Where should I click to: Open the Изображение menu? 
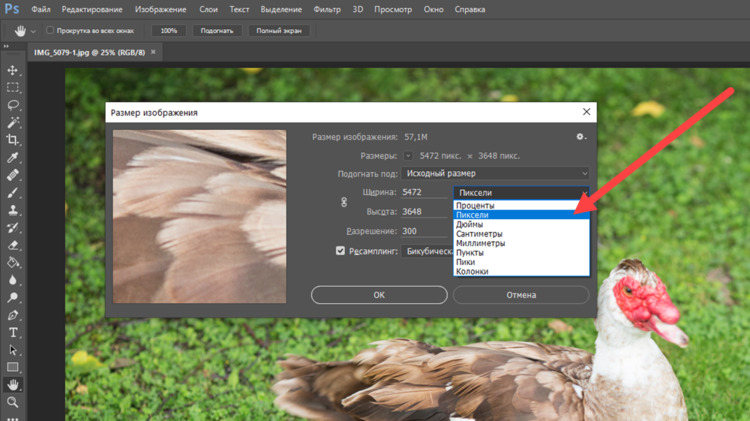coord(160,9)
